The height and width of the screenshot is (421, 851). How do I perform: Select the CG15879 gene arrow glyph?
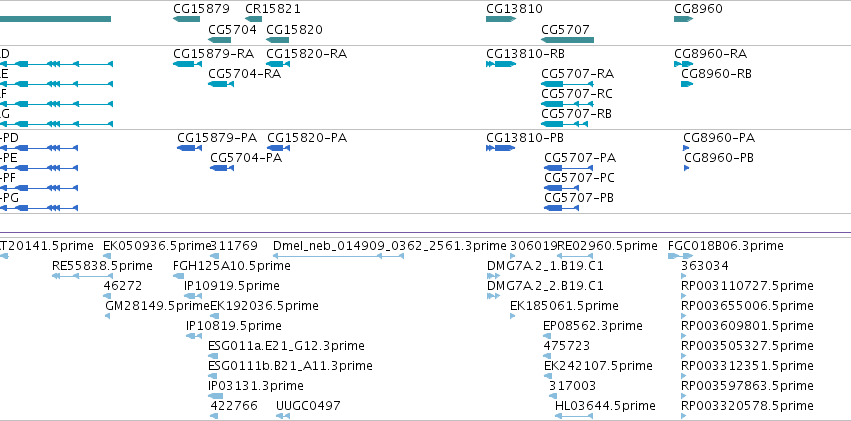point(186,19)
